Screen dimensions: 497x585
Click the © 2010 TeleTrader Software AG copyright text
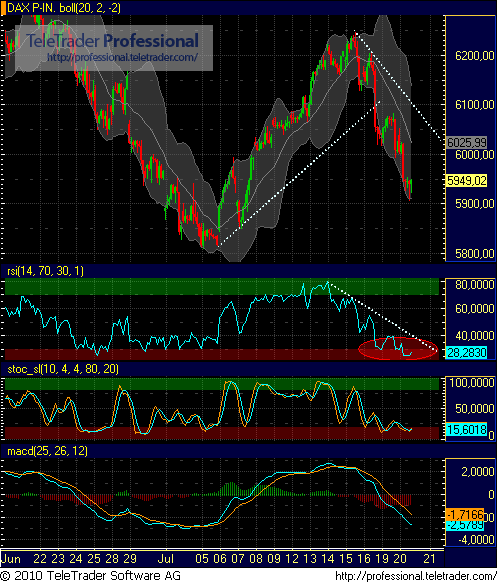pos(91,576)
